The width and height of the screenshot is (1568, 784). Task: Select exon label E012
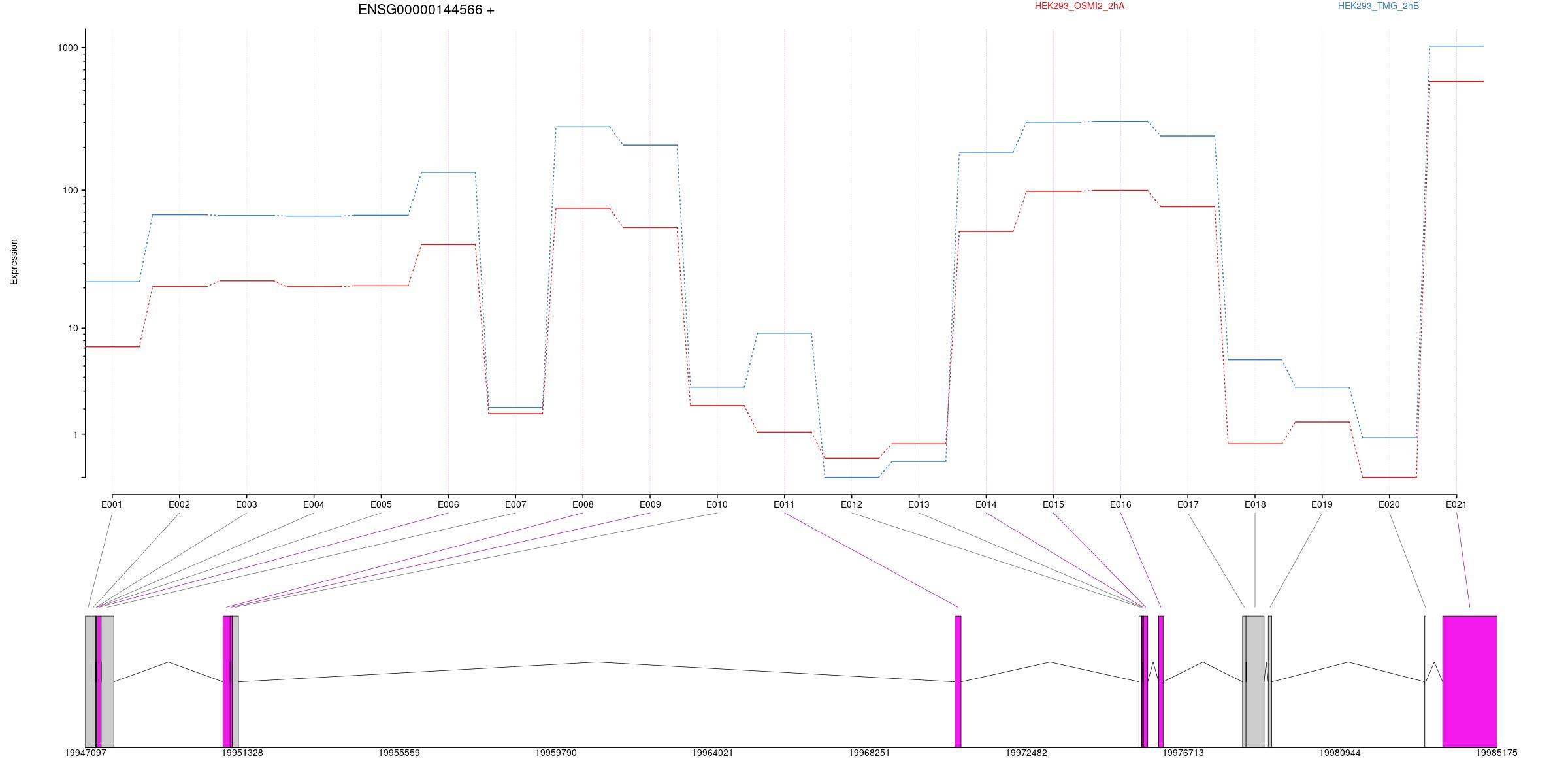pyautogui.click(x=851, y=504)
